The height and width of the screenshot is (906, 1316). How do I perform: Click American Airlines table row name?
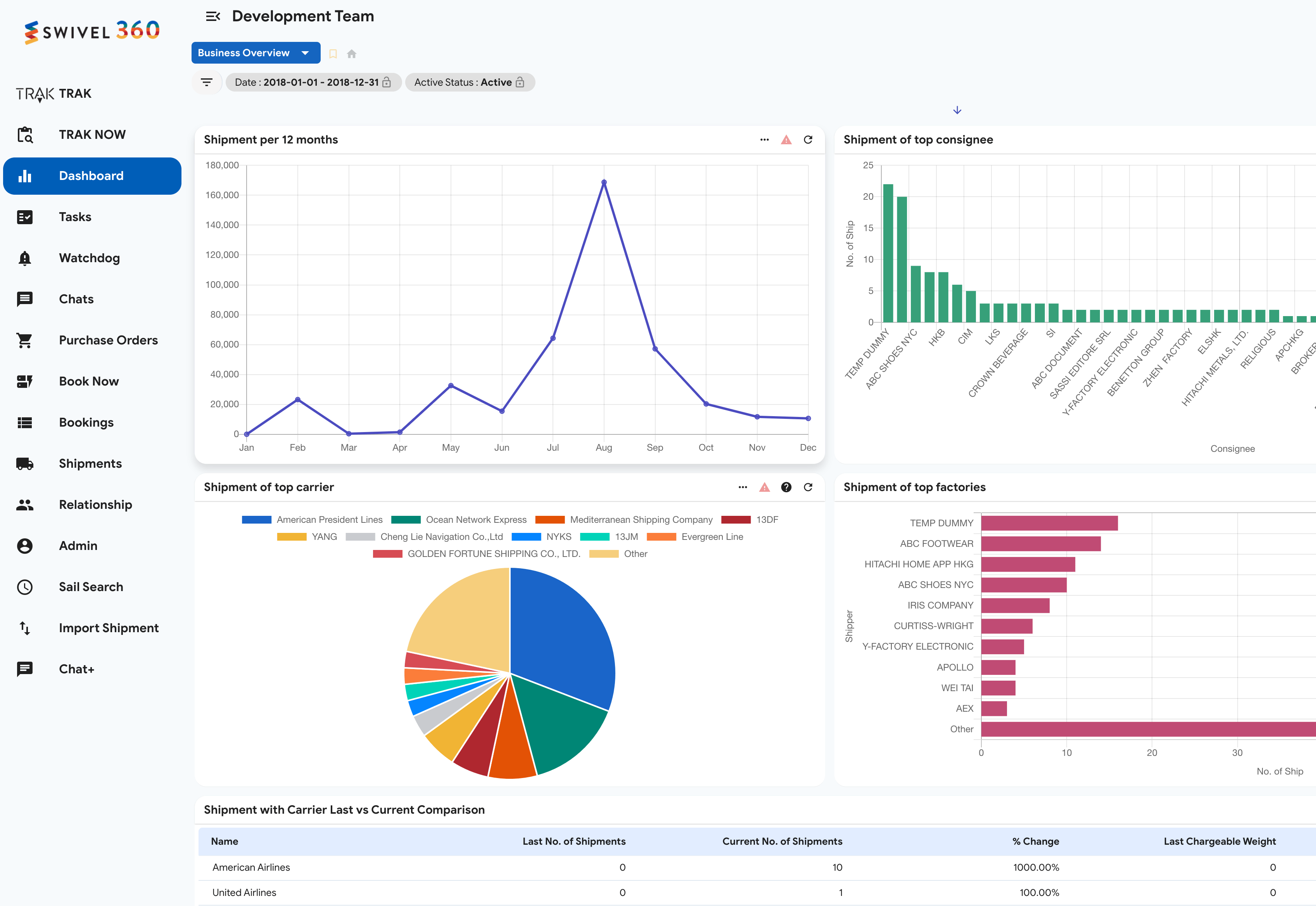tap(251, 867)
